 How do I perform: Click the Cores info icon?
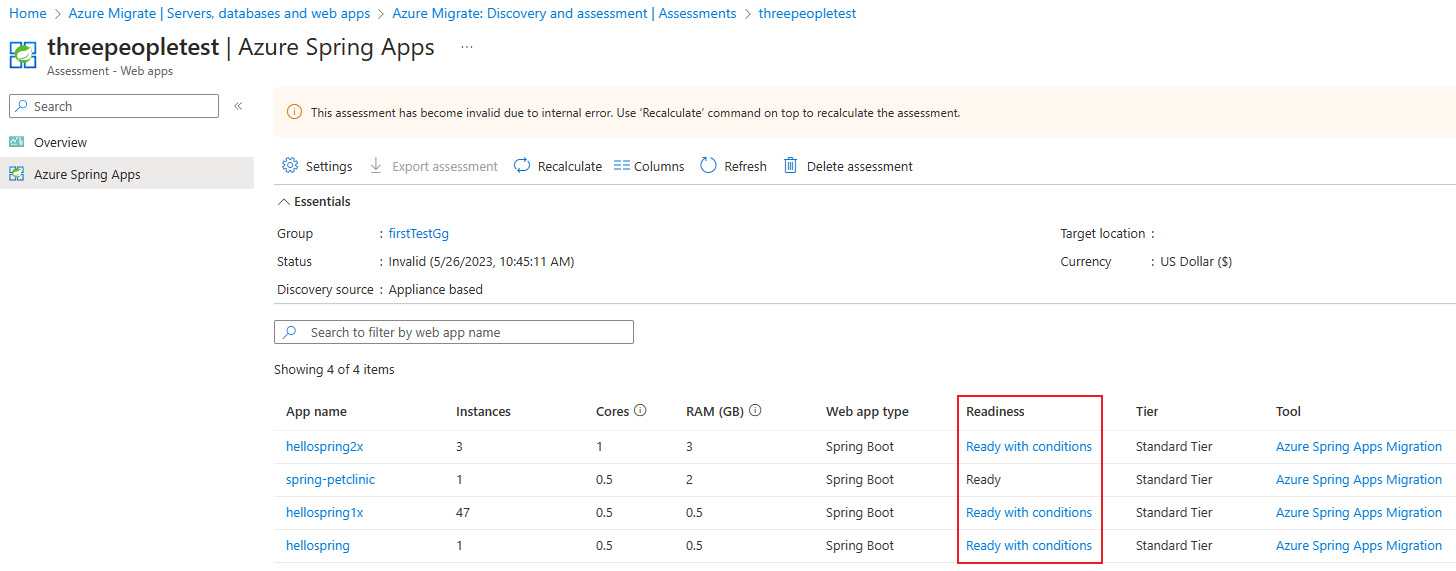pos(640,411)
